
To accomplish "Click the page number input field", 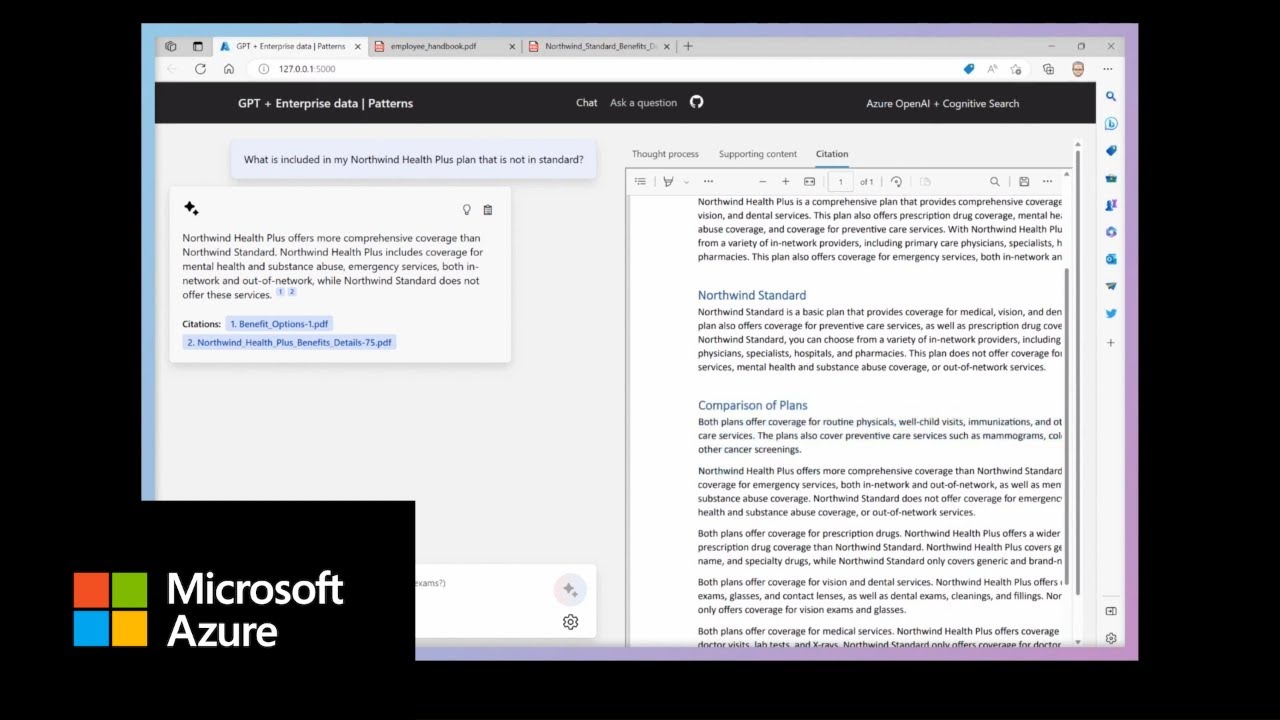I will [x=840, y=181].
